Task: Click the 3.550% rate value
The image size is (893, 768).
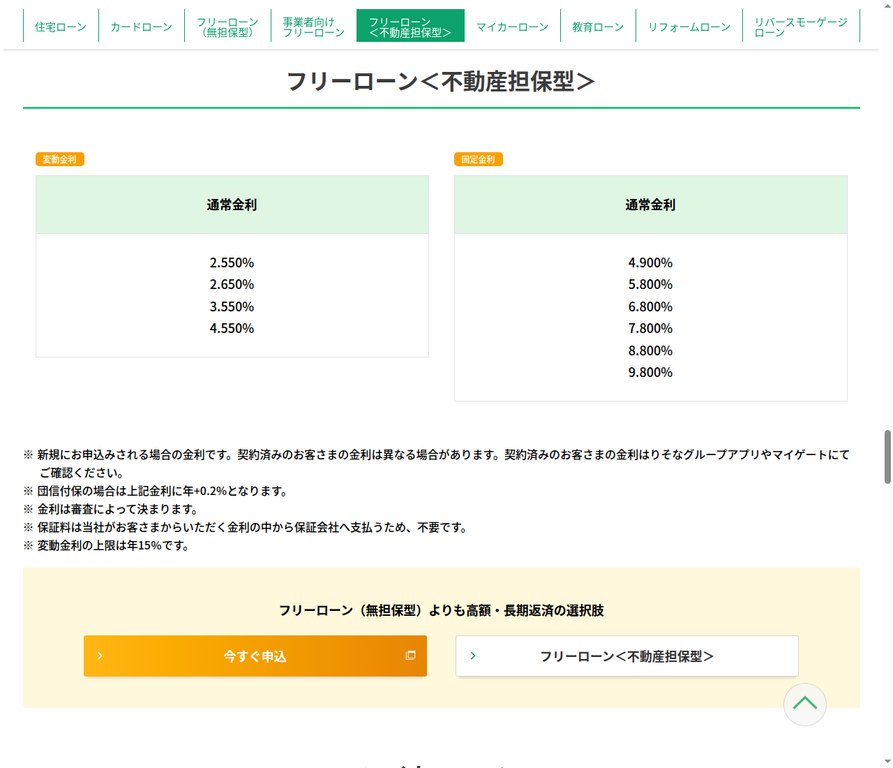Action: point(232,306)
